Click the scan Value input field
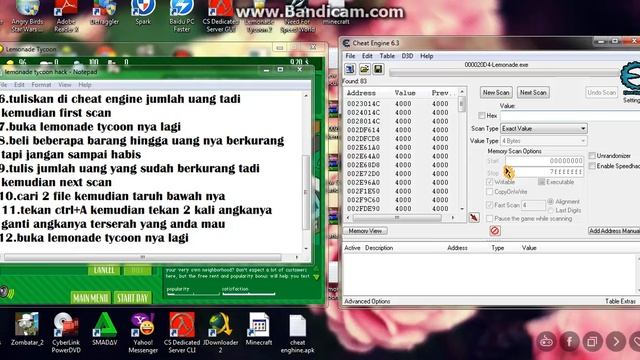 coord(570,116)
